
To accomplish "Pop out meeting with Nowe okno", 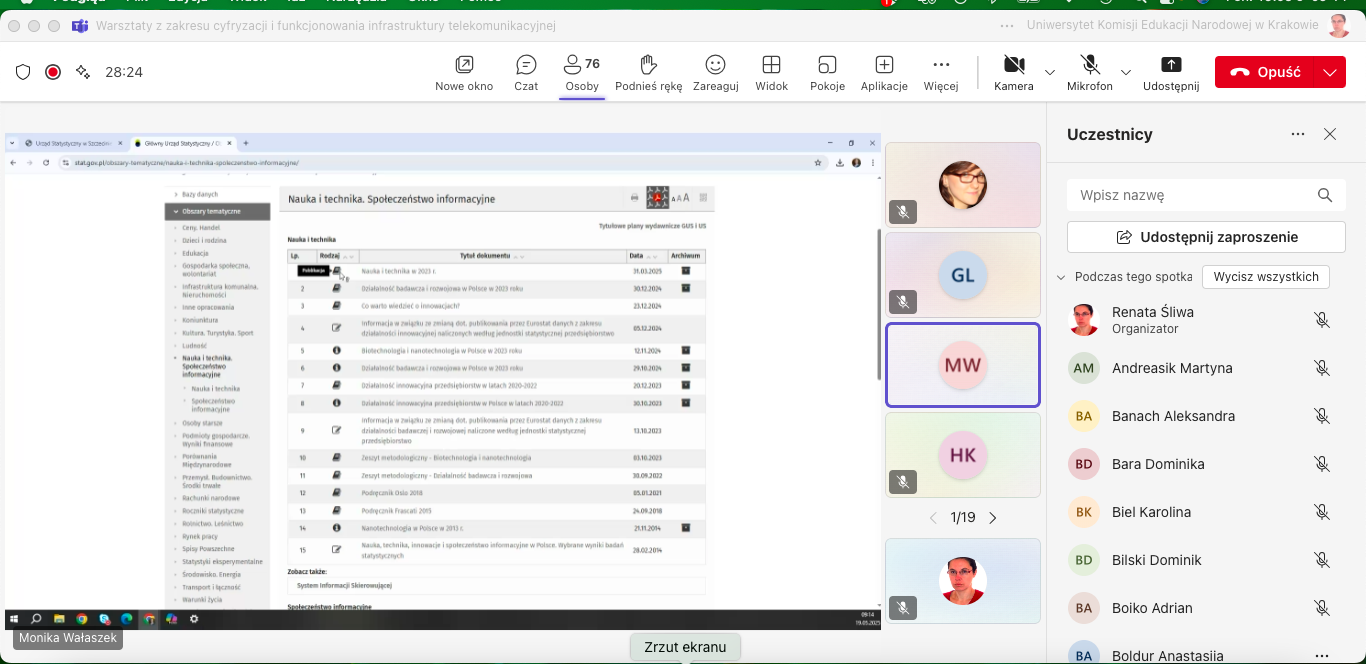I will point(464,72).
